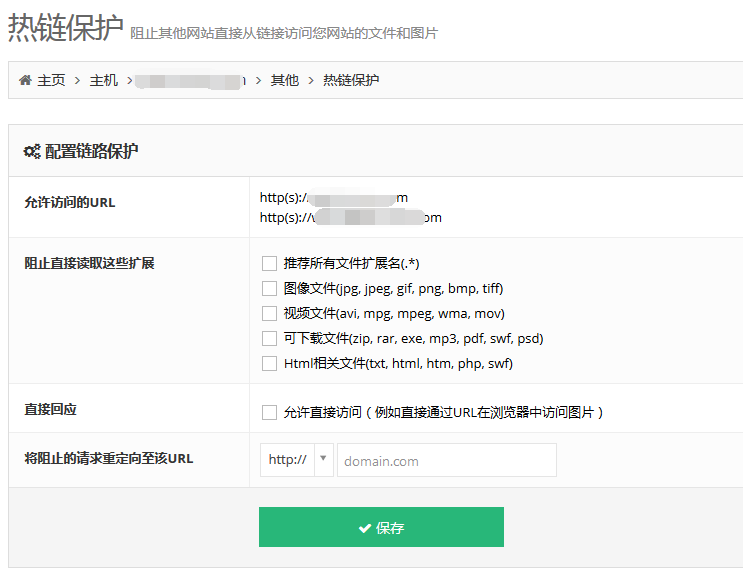Click the chevron before 热链保护 breadcrumb
Screen dimensions: 743x569
pyautogui.click(x=311, y=81)
